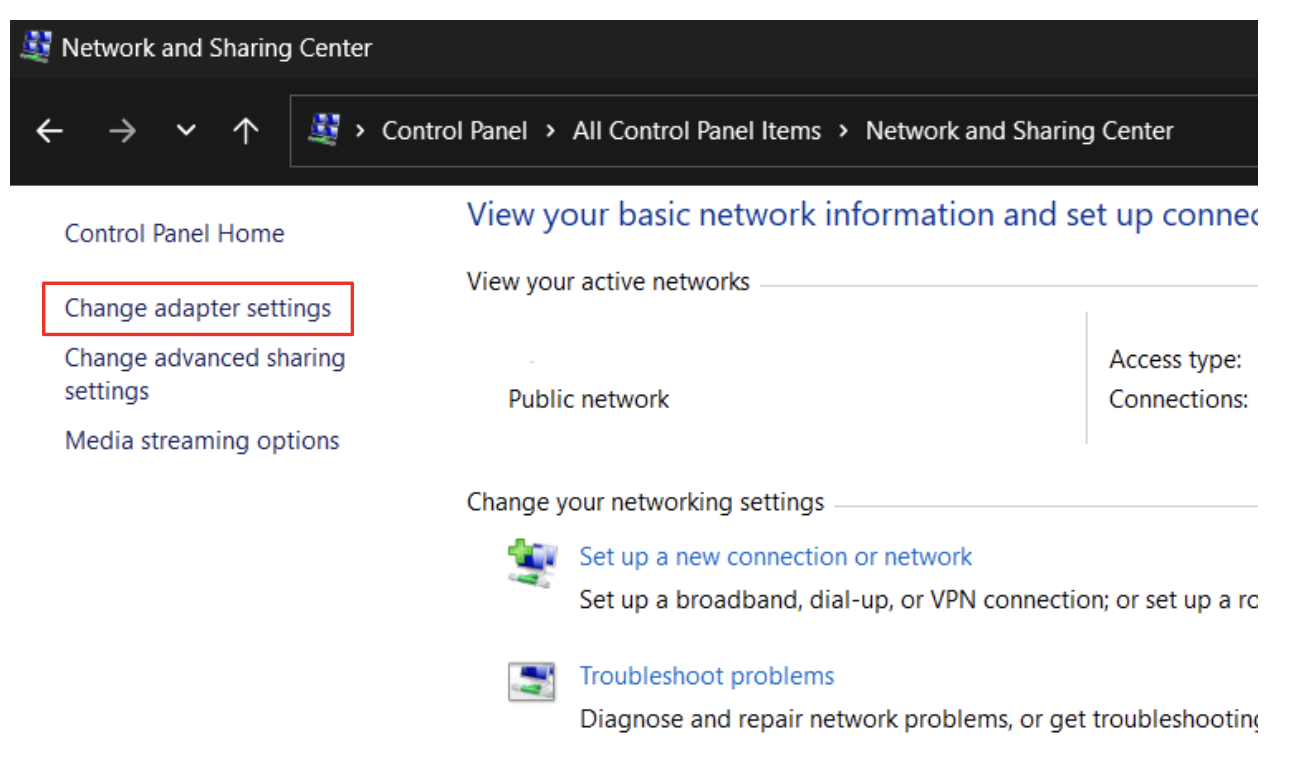
Task: Select Control Panel in the breadcrumb path
Action: [x=455, y=130]
